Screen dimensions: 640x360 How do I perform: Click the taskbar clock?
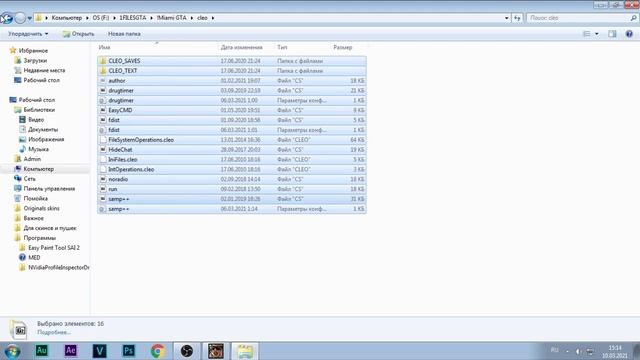click(615, 351)
